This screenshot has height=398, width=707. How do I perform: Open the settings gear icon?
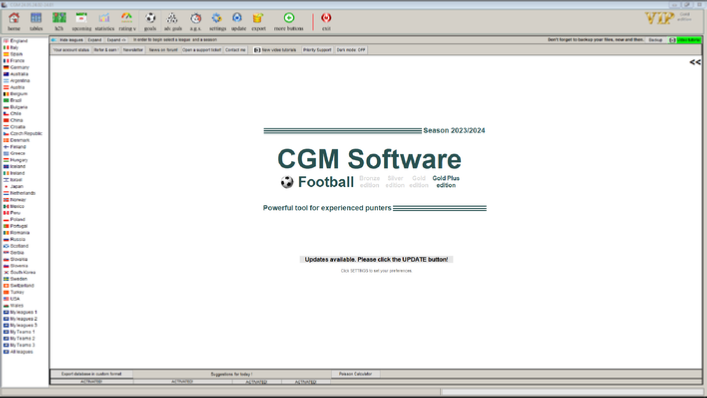[x=217, y=21]
